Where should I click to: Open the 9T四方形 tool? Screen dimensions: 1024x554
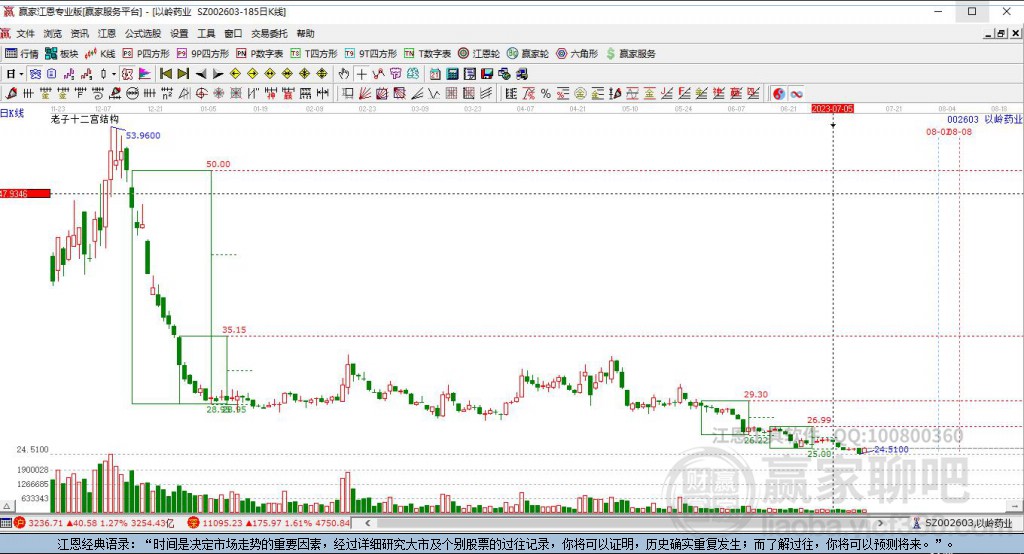370,54
